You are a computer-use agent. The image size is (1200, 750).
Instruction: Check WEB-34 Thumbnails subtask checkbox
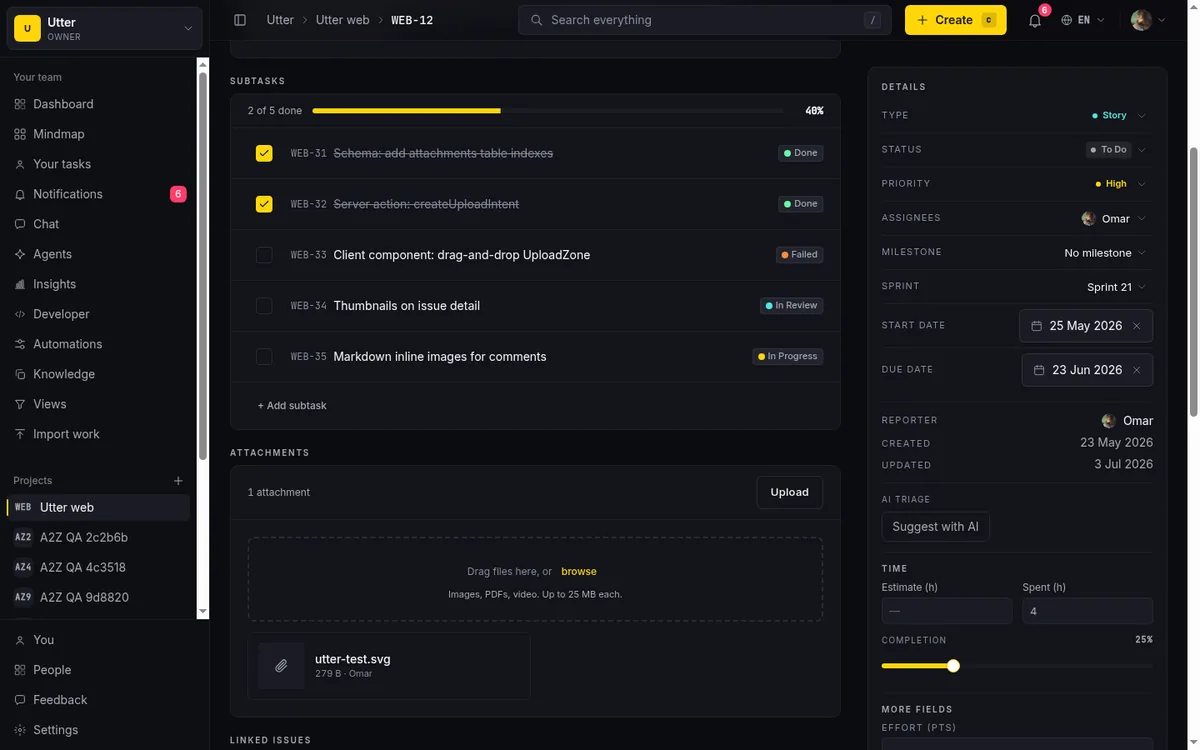tap(264, 306)
